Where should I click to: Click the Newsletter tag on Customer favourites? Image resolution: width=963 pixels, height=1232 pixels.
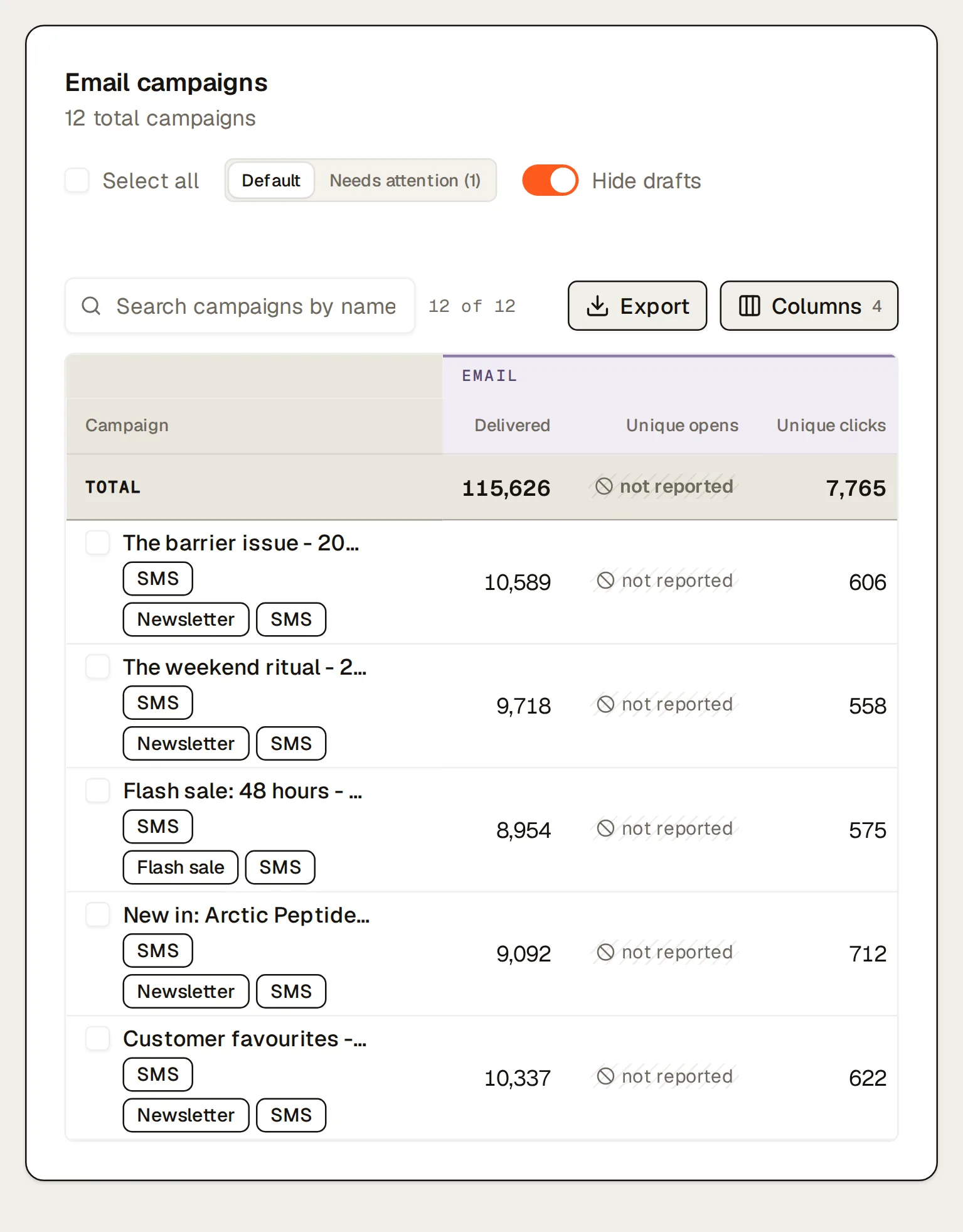186,1115
